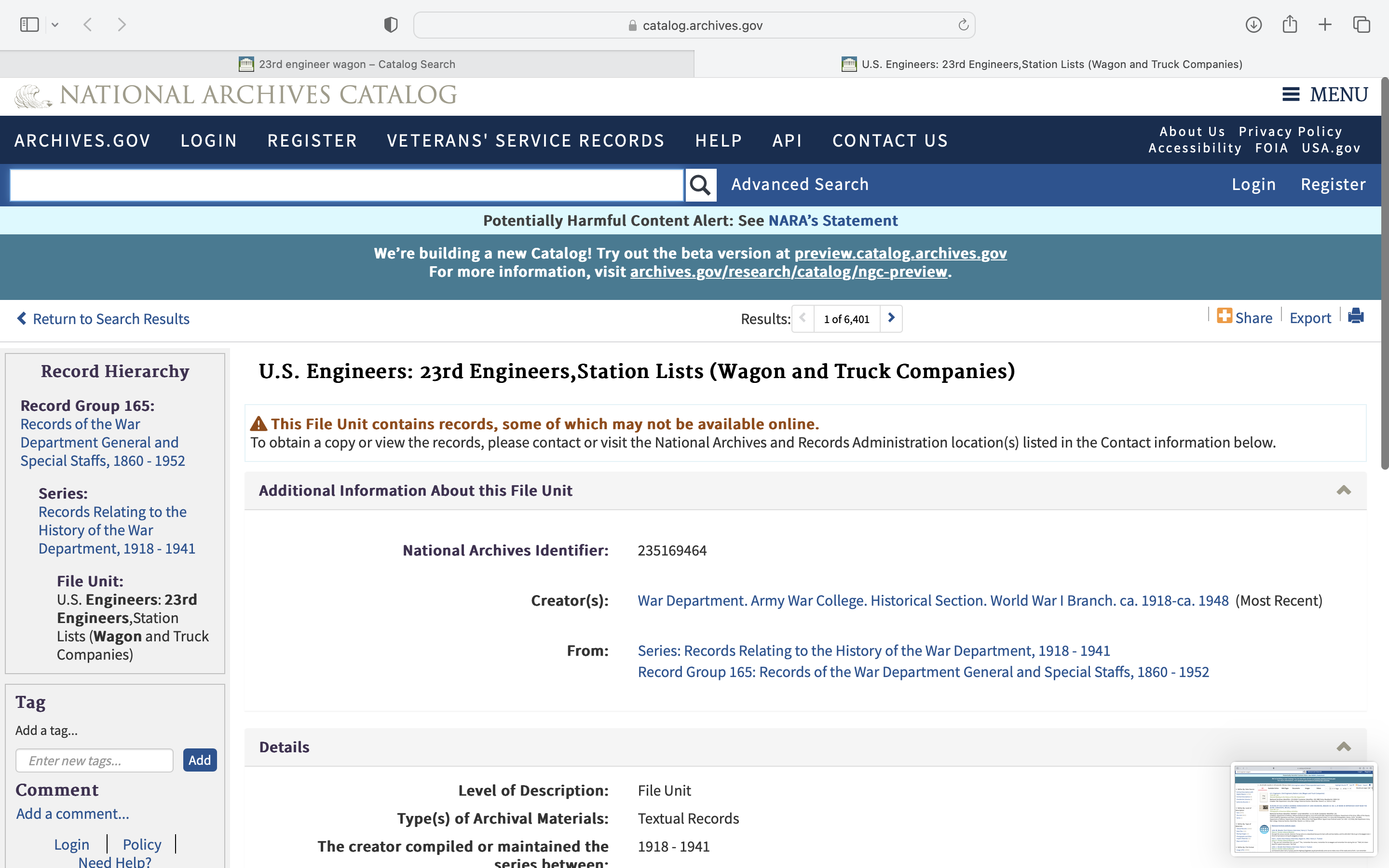Click the Share plus icon
This screenshot has height=868, width=1389.
coord(1224,316)
